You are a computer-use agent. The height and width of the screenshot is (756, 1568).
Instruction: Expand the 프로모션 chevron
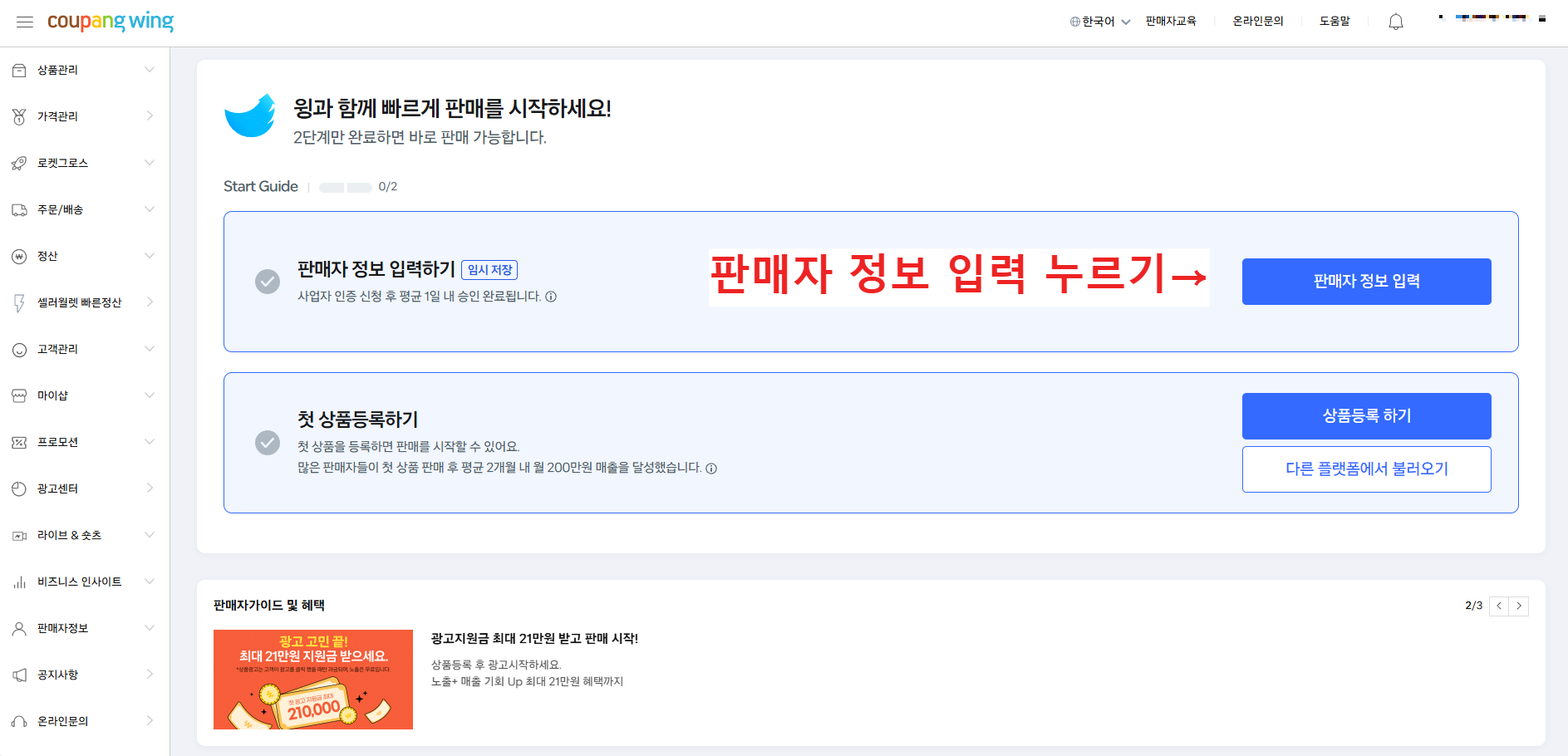pos(150,442)
